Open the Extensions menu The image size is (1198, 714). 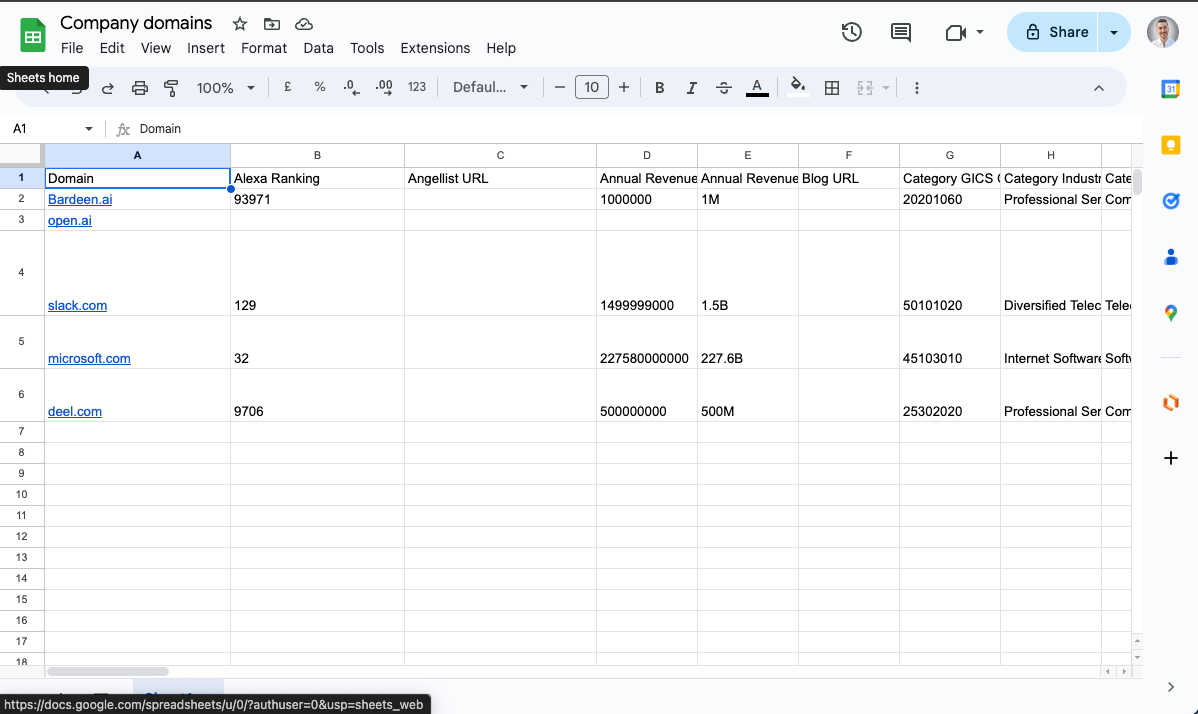point(435,48)
